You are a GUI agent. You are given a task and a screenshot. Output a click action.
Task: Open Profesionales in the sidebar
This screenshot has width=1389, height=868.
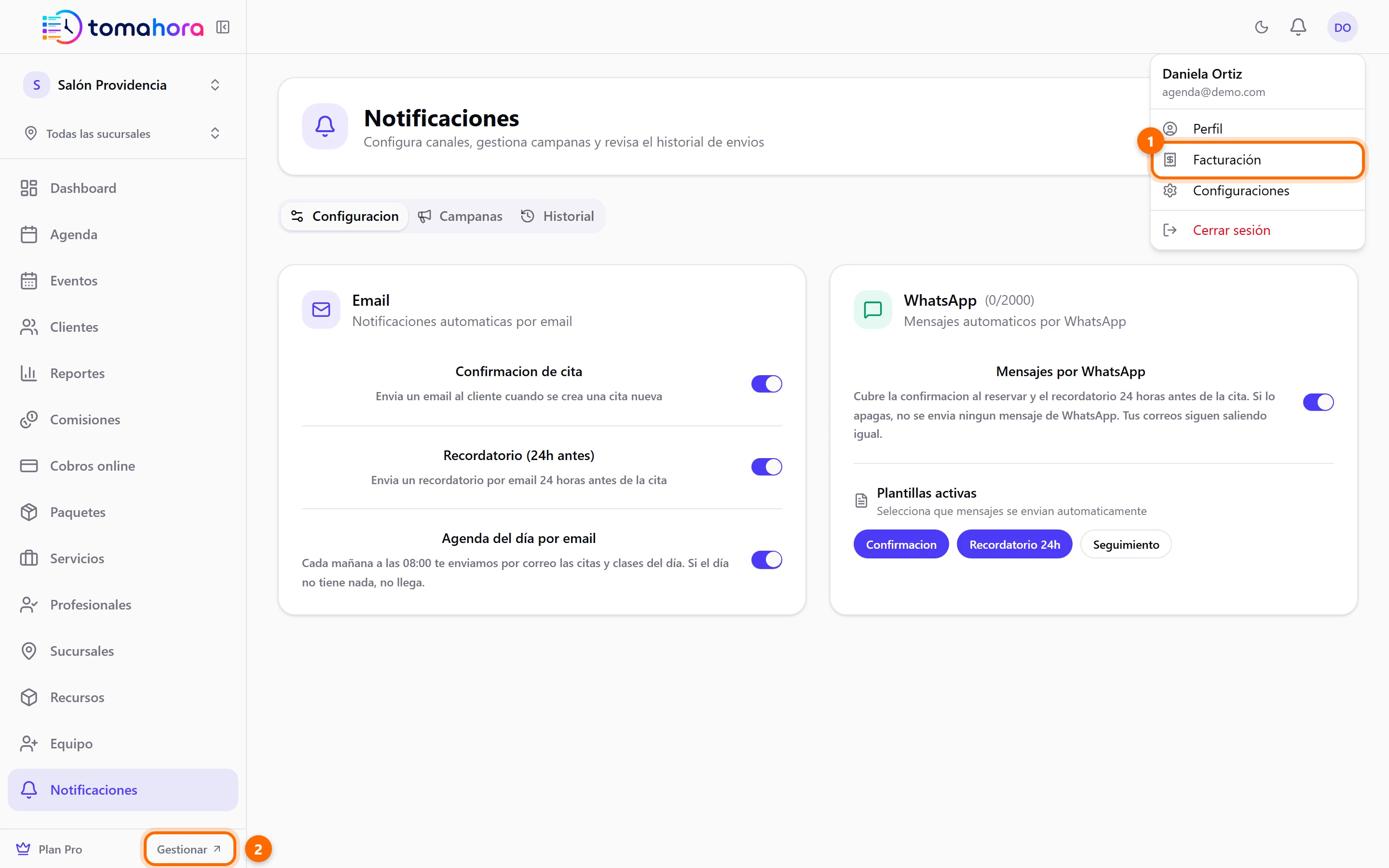click(x=123, y=605)
